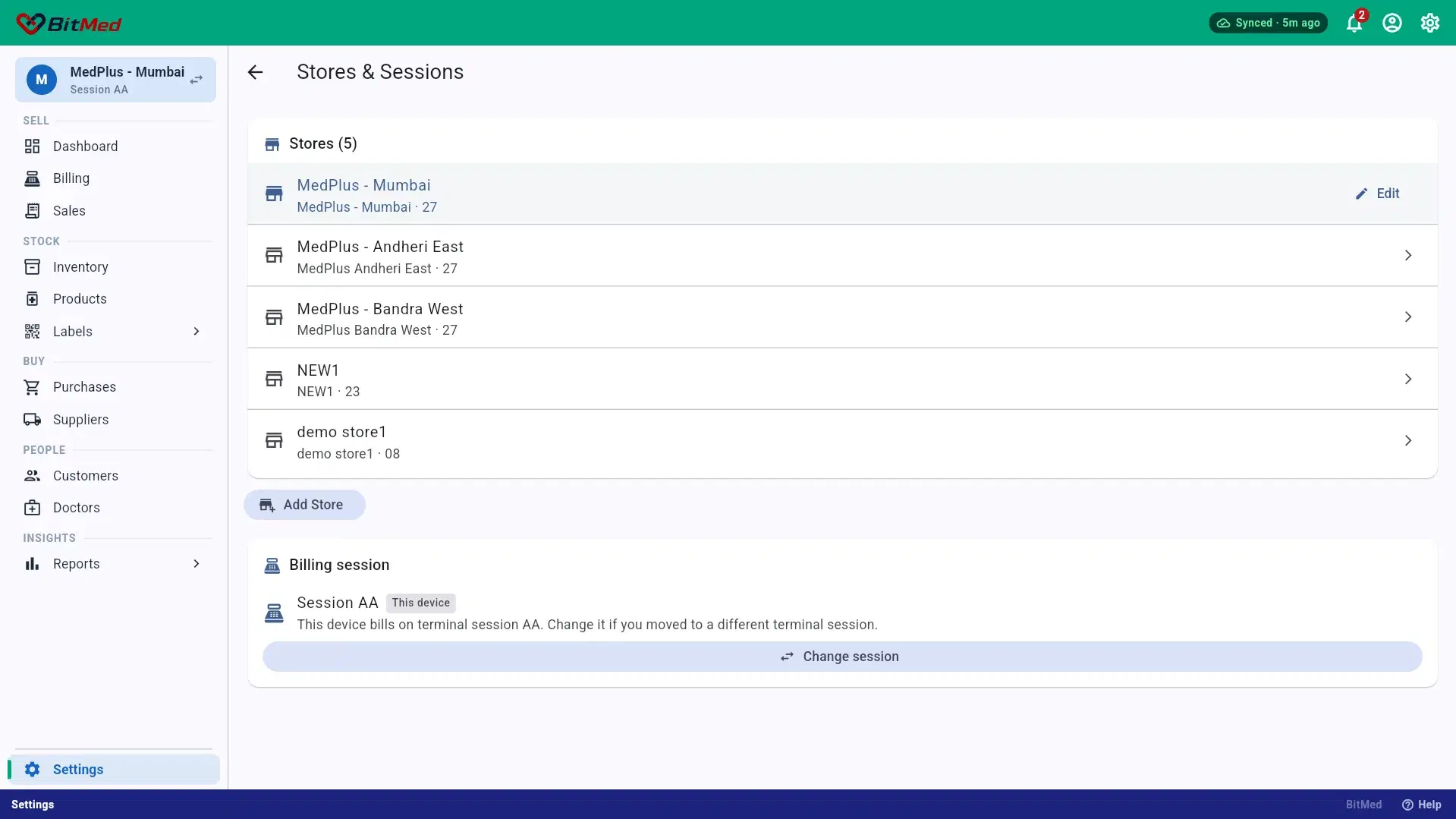Click the store switch arrows icon

click(x=197, y=80)
